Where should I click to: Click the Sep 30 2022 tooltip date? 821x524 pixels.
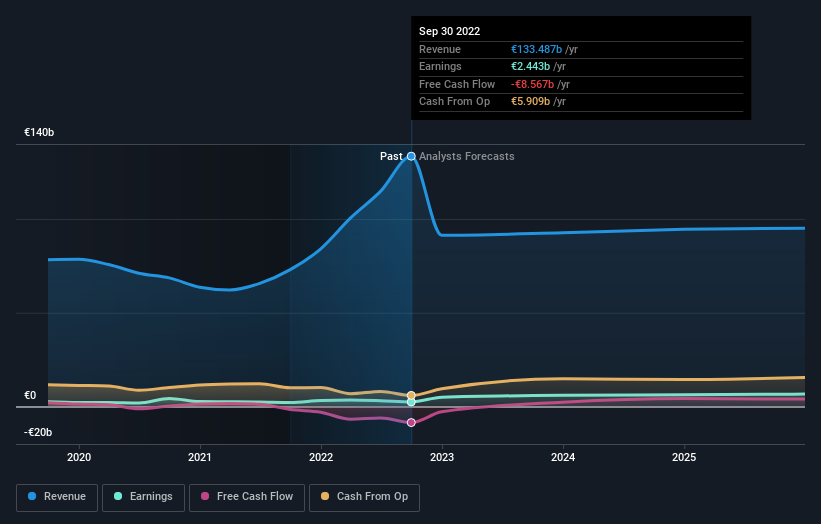click(449, 31)
